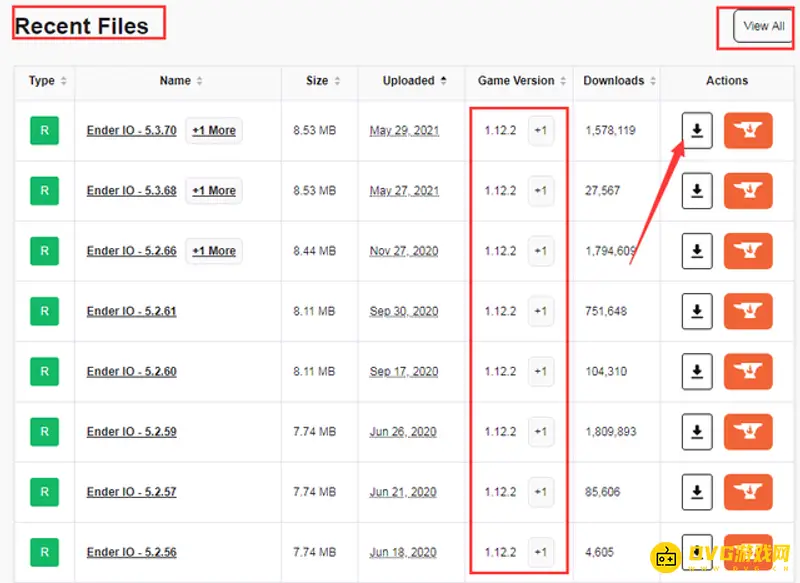Expand +1 More next to Ender IO 5.2.66
Screen dimensions: 800x583
click(214, 251)
